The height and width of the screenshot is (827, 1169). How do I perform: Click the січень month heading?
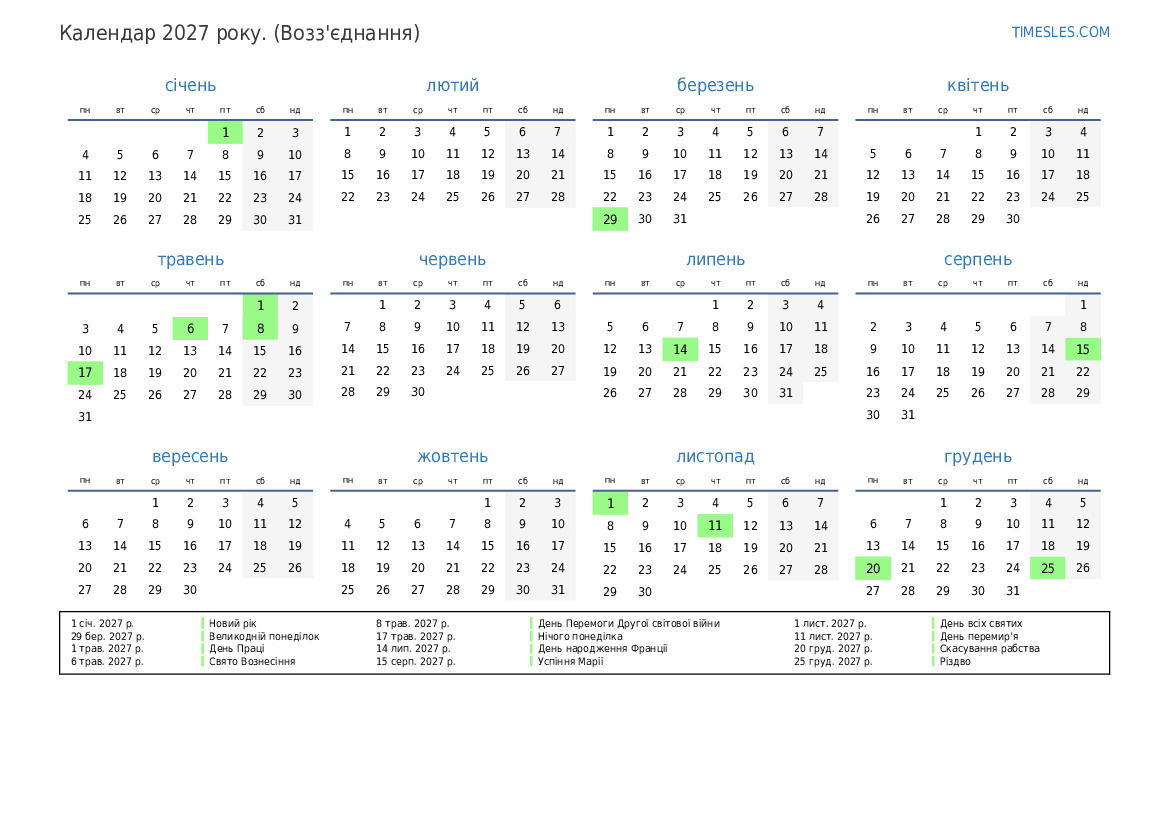(x=190, y=86)
